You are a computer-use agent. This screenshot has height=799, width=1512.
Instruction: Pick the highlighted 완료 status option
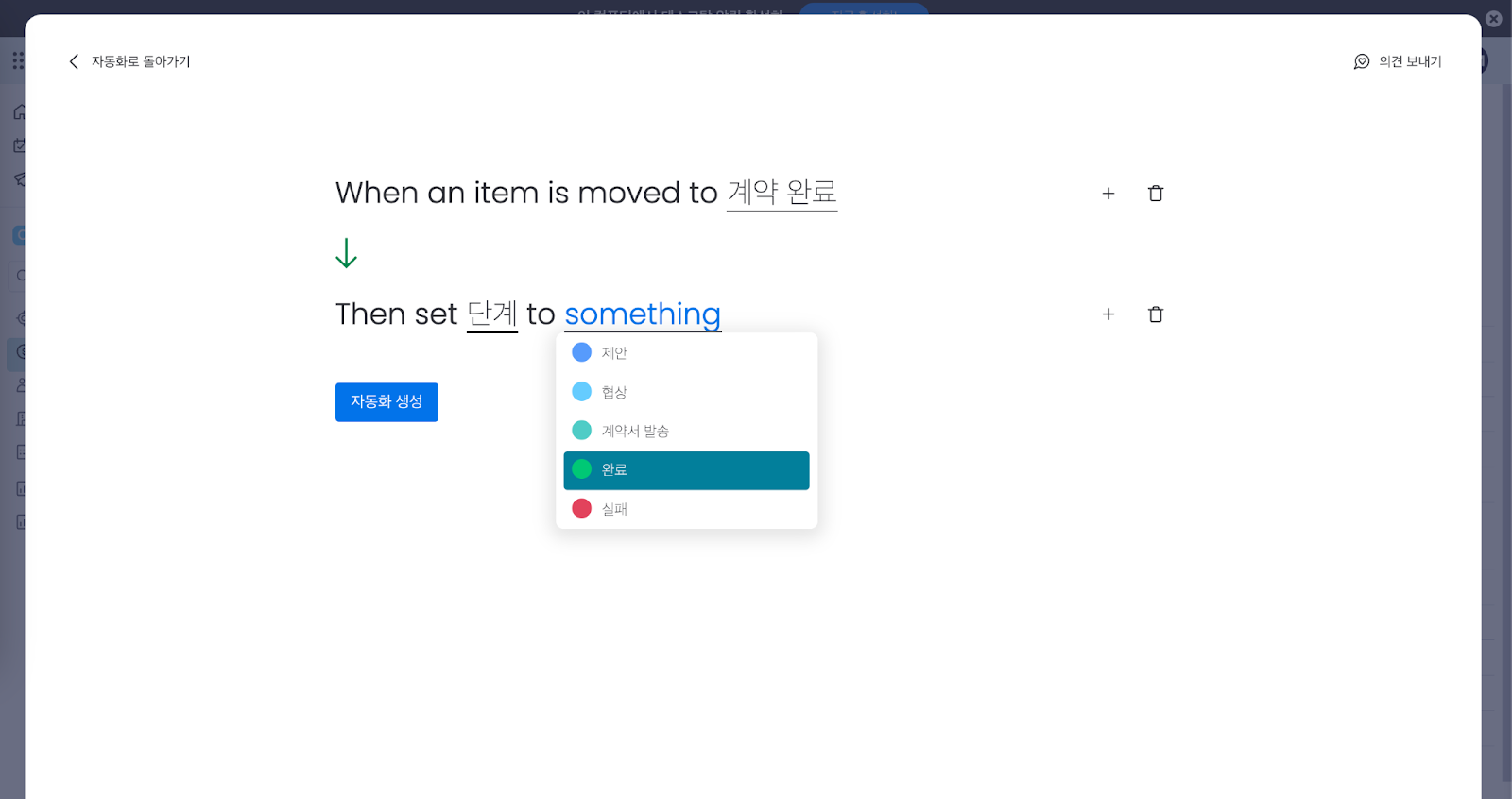click(686, 470)
